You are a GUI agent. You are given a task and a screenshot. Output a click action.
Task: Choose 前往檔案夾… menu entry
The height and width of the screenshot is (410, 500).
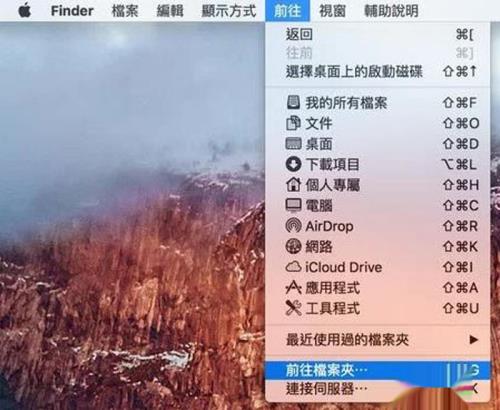click(x=378, y=370)
